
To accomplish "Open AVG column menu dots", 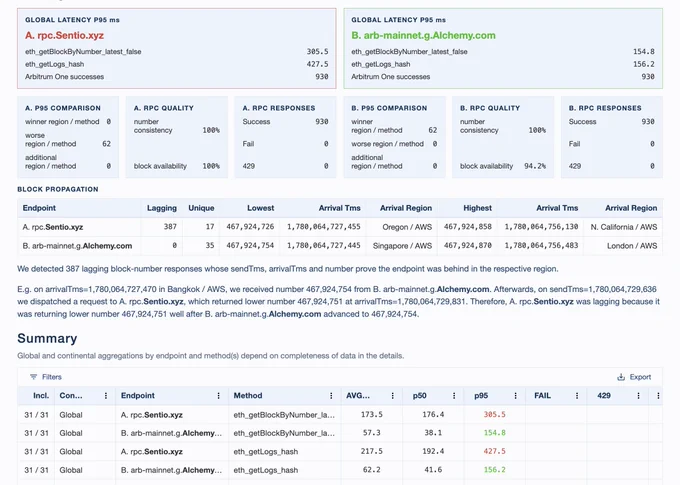I will coord(392,396).
